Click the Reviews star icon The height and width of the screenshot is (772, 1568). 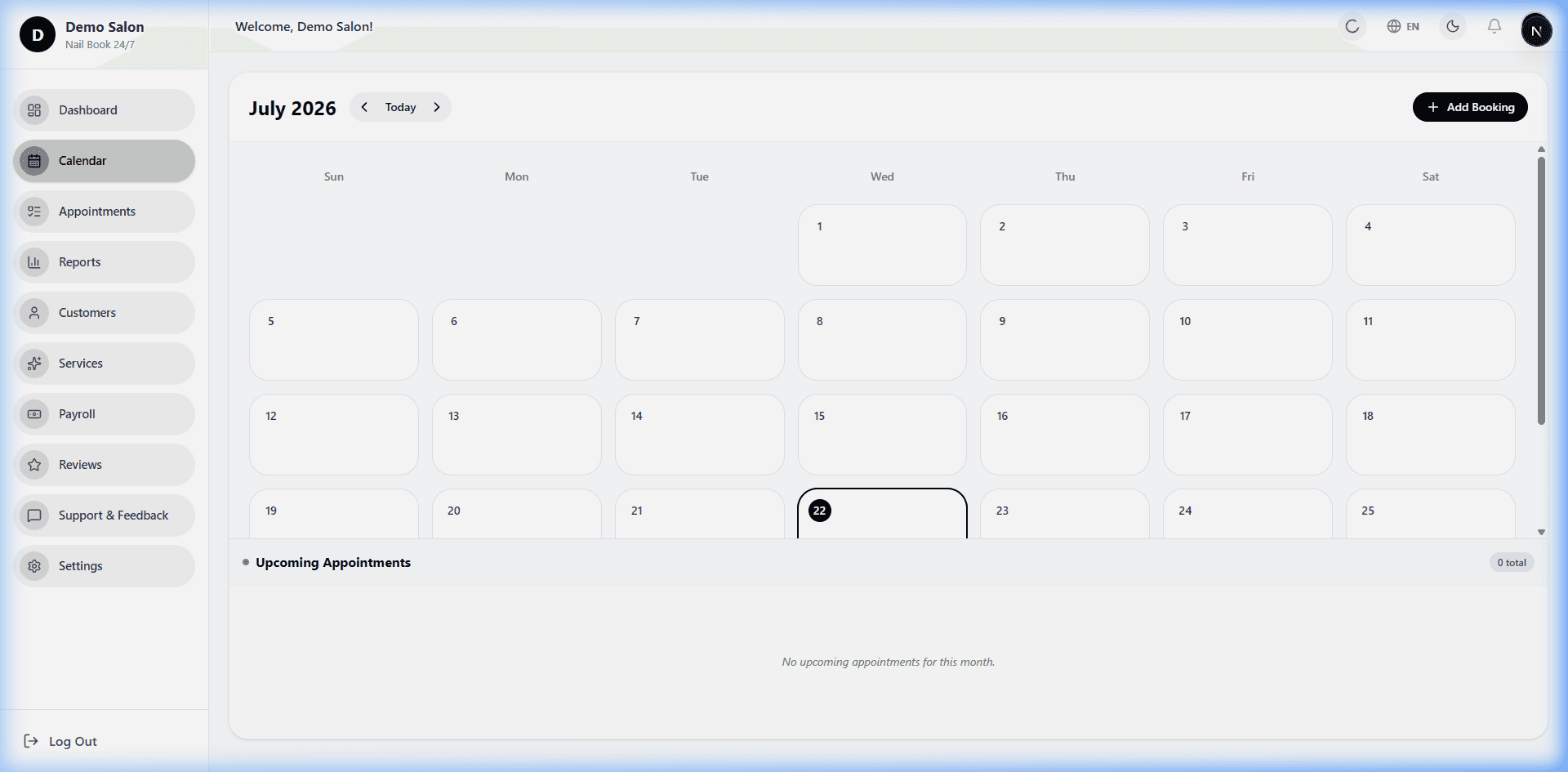(34, 465)
